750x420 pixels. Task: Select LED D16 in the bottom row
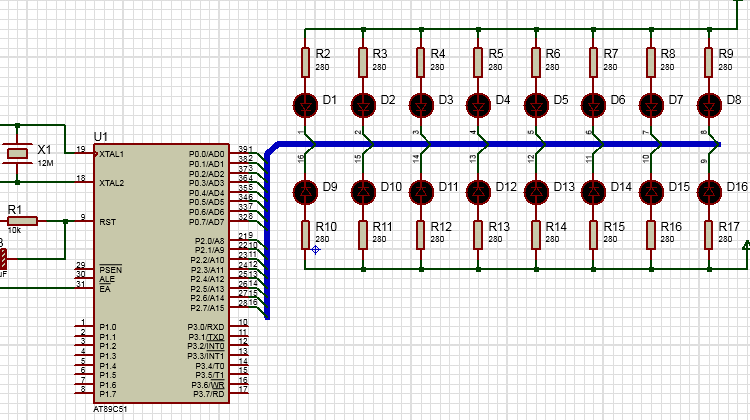pos(709,192)
